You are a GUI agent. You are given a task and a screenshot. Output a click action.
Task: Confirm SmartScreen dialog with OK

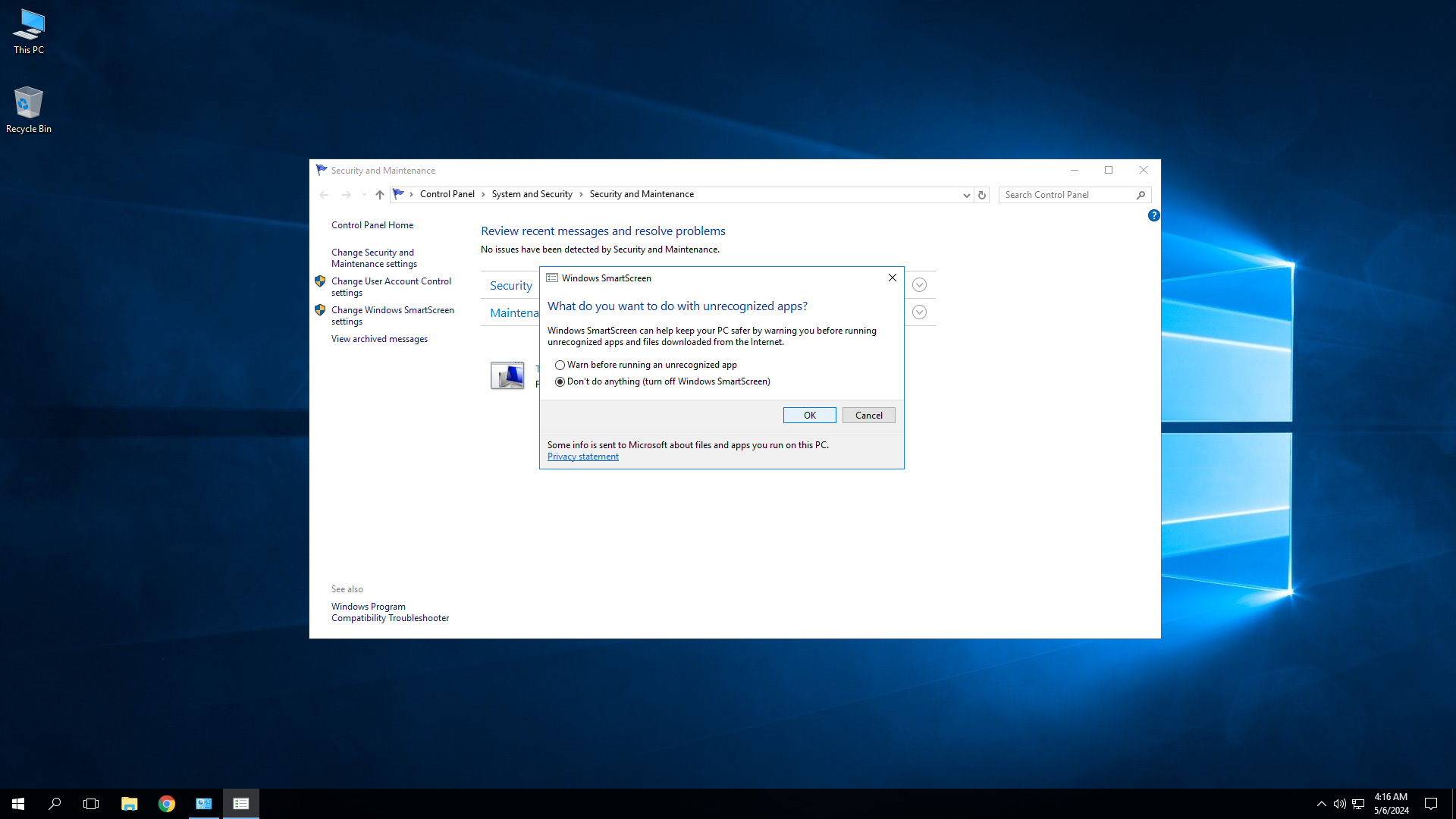click(809, 416)
